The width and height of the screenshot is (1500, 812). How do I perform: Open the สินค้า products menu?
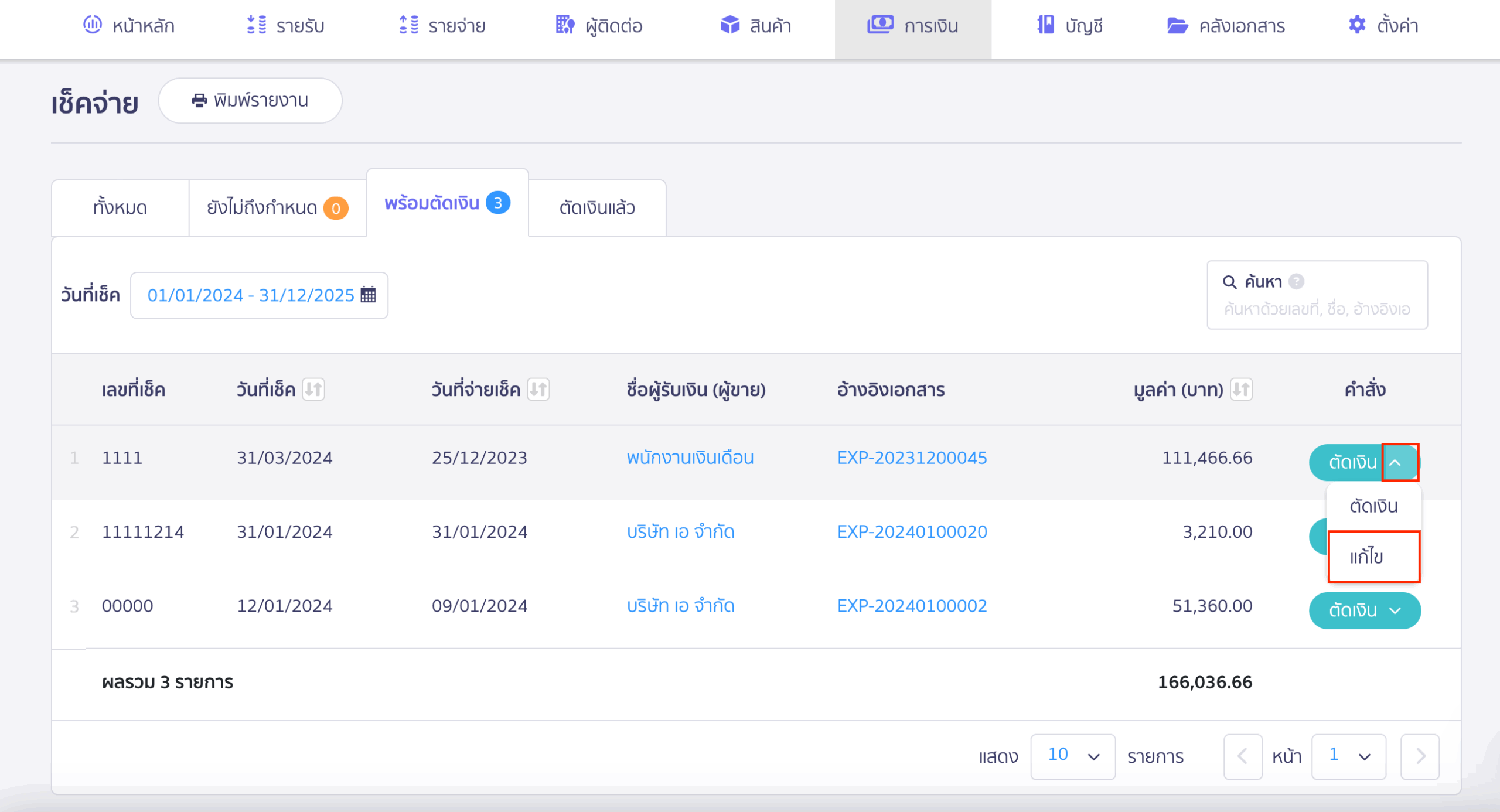[755, 26]
